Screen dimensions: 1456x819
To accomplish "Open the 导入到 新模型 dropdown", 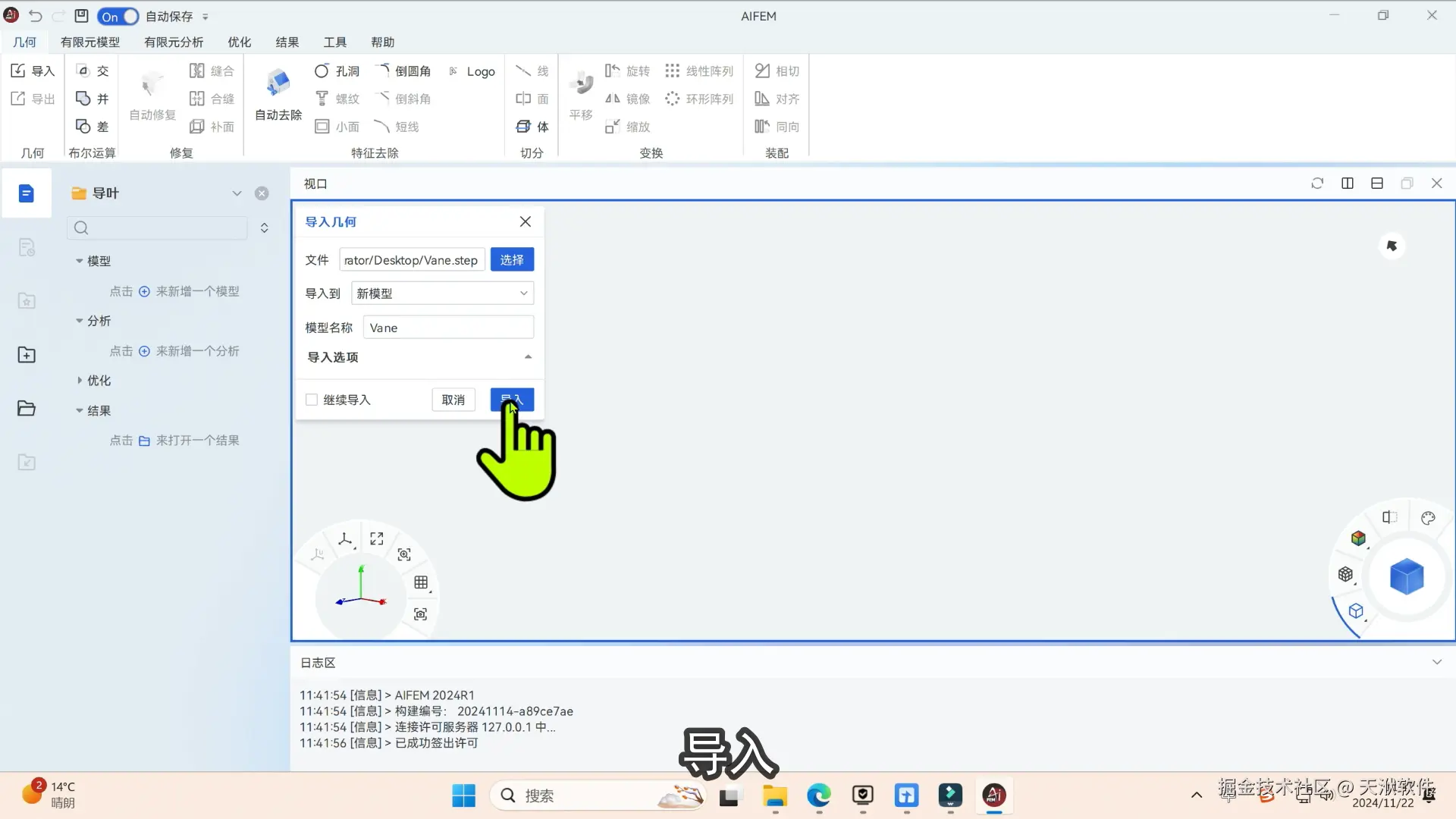I will 442,293.
